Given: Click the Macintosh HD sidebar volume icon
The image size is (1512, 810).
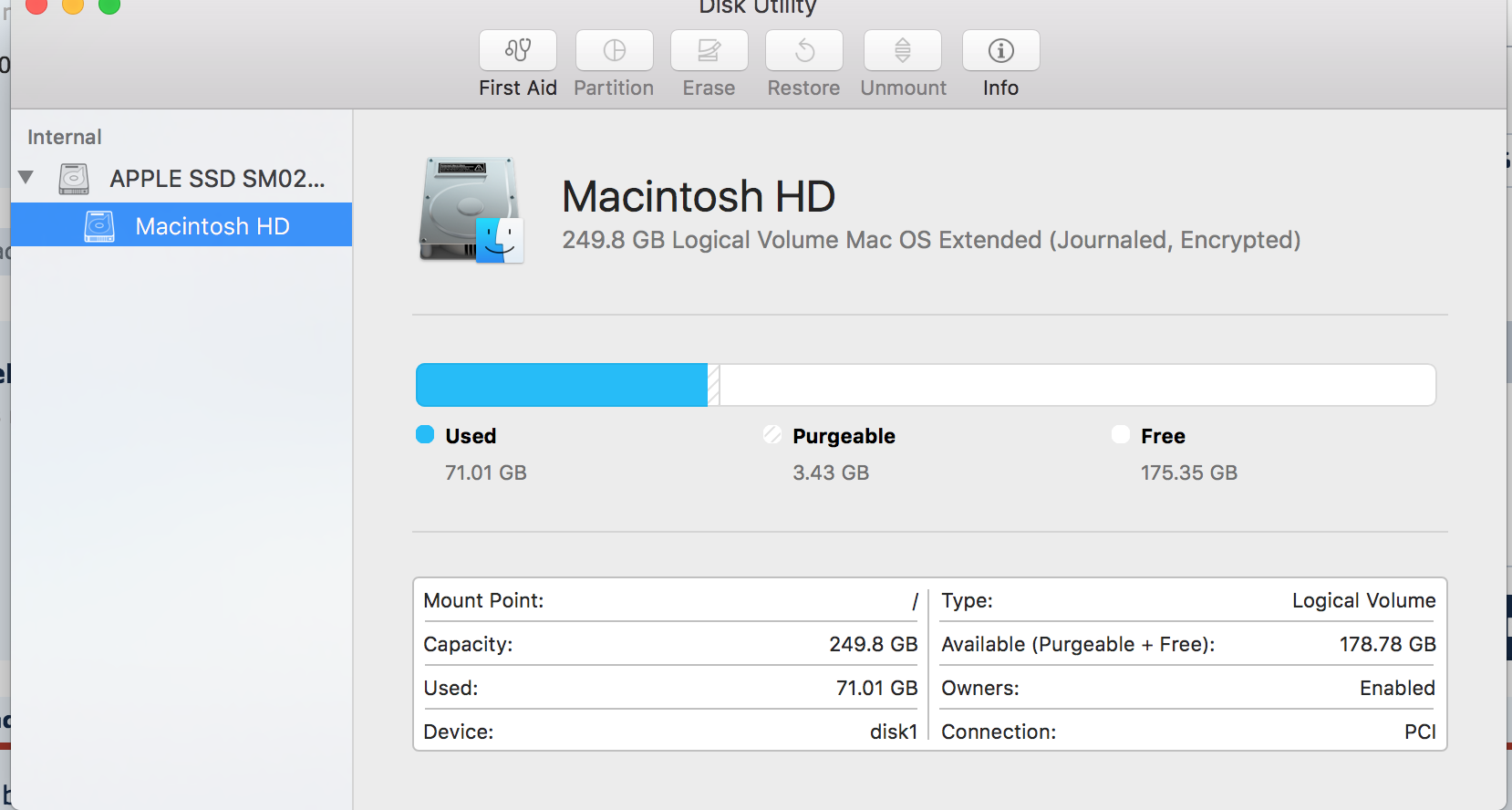Looking at the screenshot, I should [x=99, y=226].
